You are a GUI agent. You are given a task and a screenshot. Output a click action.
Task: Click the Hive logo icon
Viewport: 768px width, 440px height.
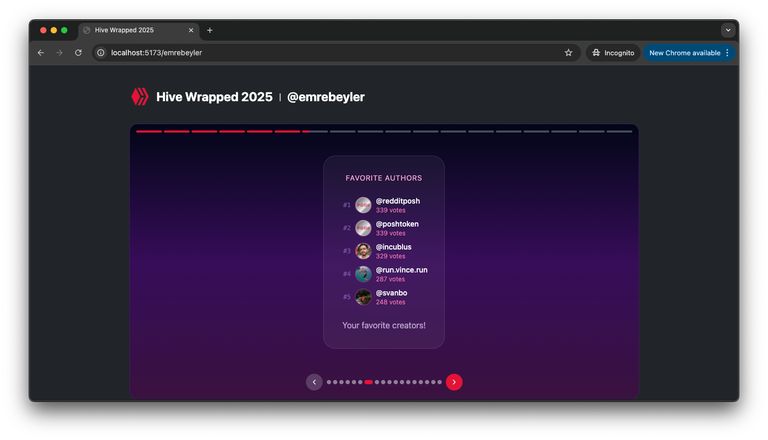(140, 97)
